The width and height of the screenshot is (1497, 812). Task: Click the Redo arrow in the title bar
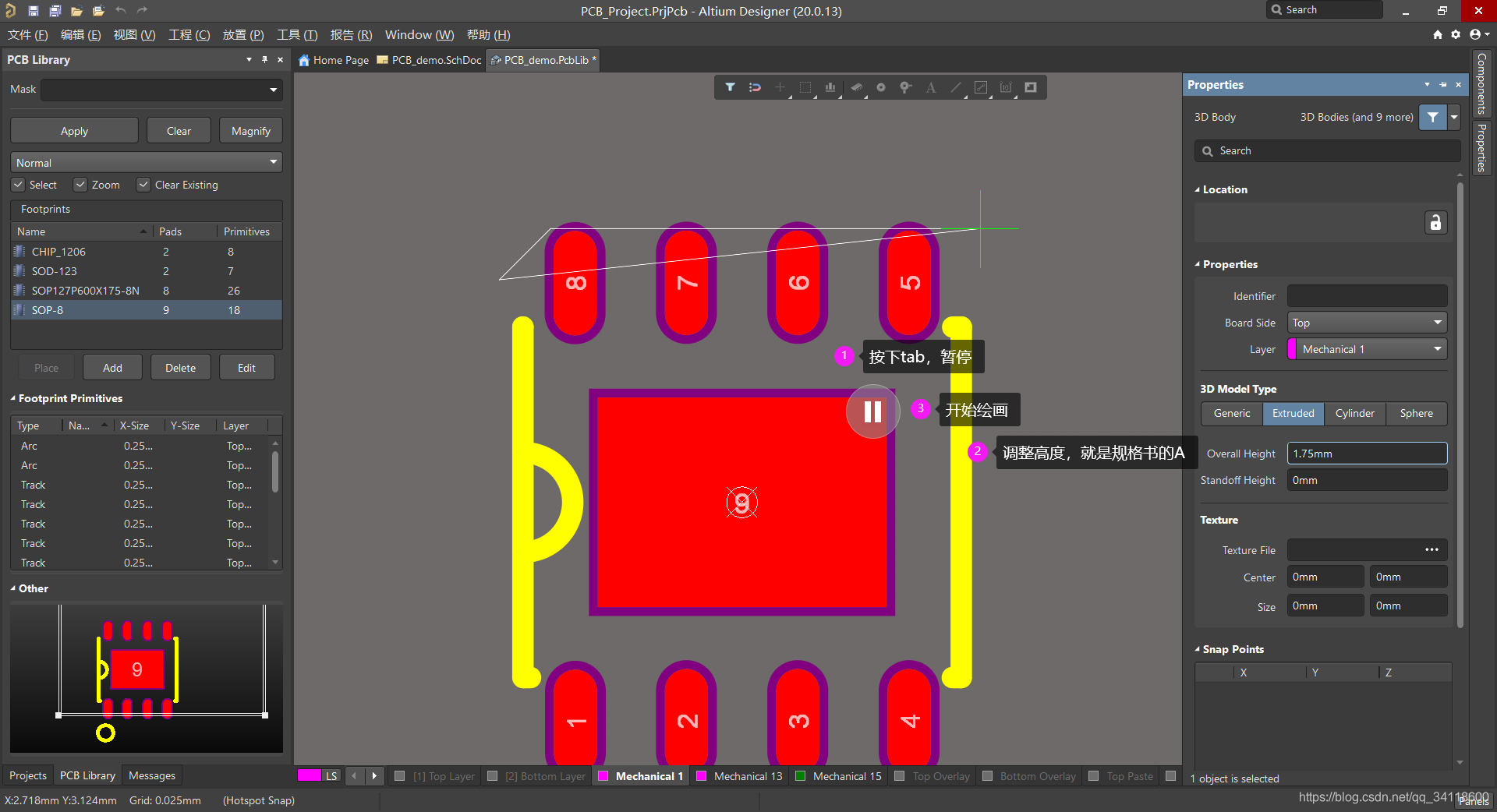pos(142,11)
